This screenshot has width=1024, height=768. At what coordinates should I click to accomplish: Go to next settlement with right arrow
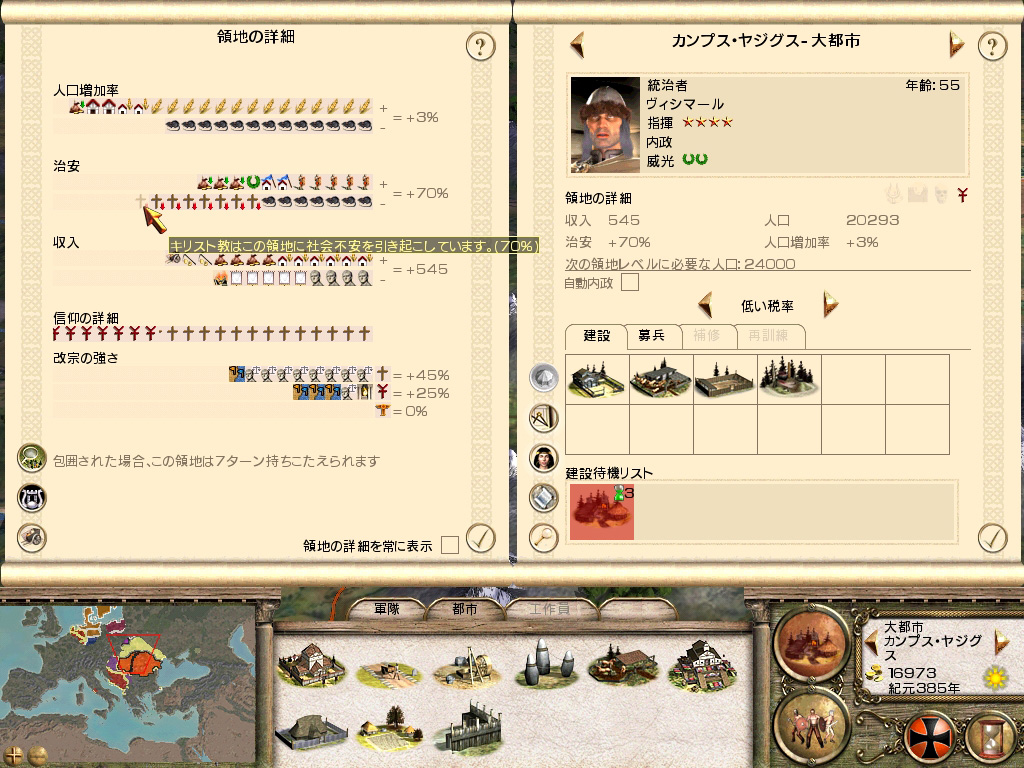coord(956,45)
